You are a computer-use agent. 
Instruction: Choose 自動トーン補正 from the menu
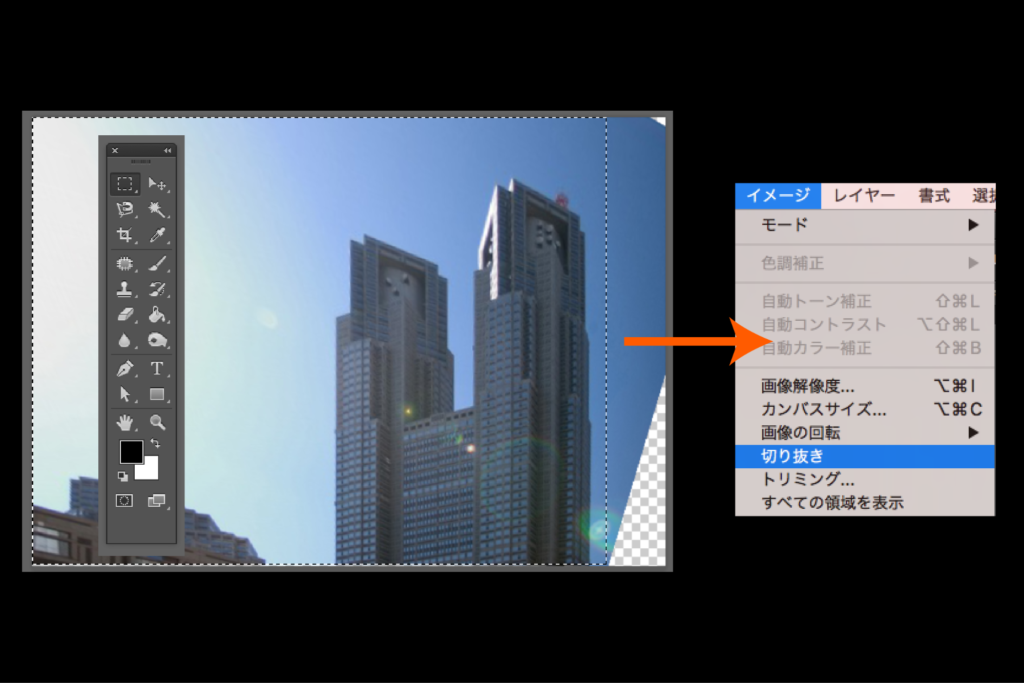(865, 301)
